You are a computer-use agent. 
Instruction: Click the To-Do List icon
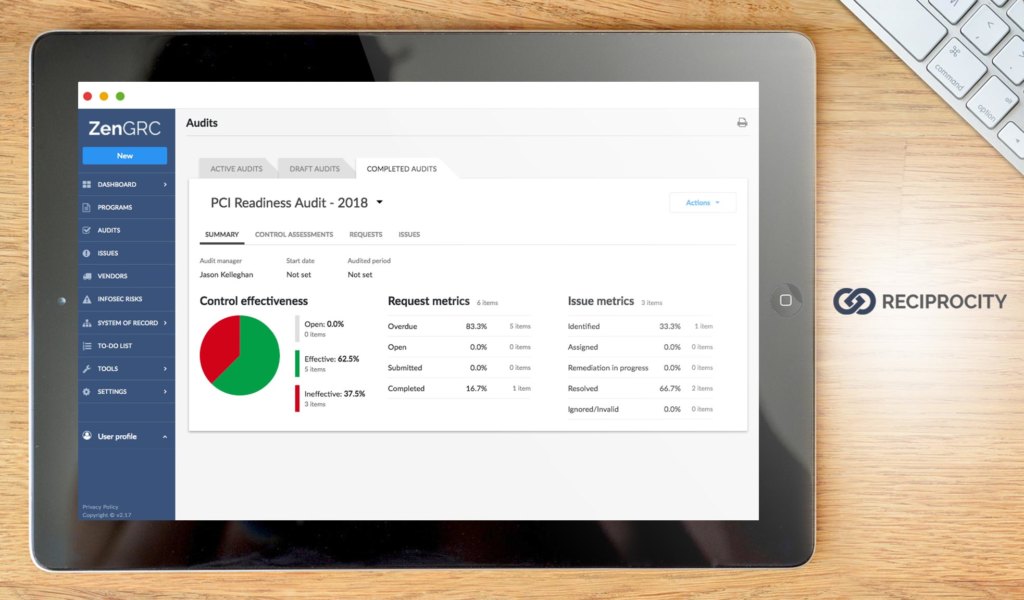tap(86, 345)
